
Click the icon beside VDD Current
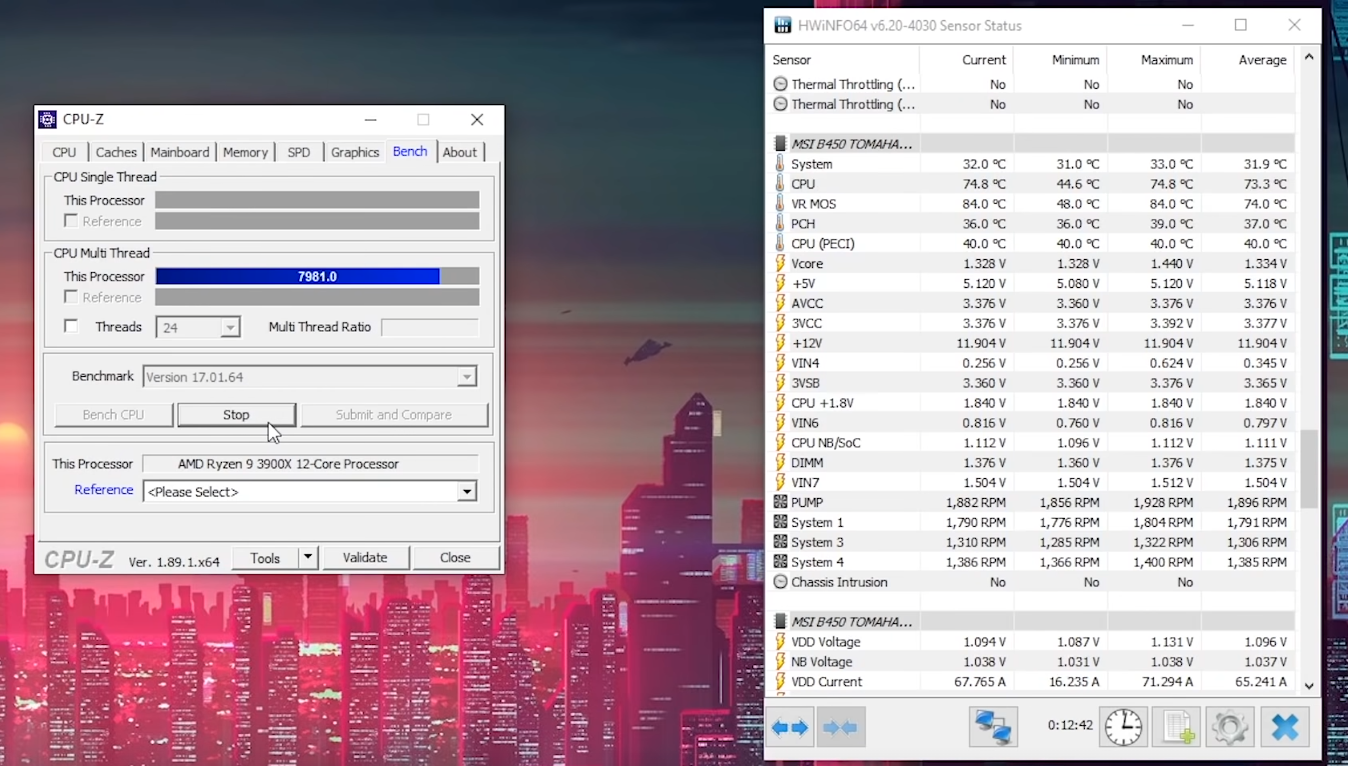click(780, 681)
